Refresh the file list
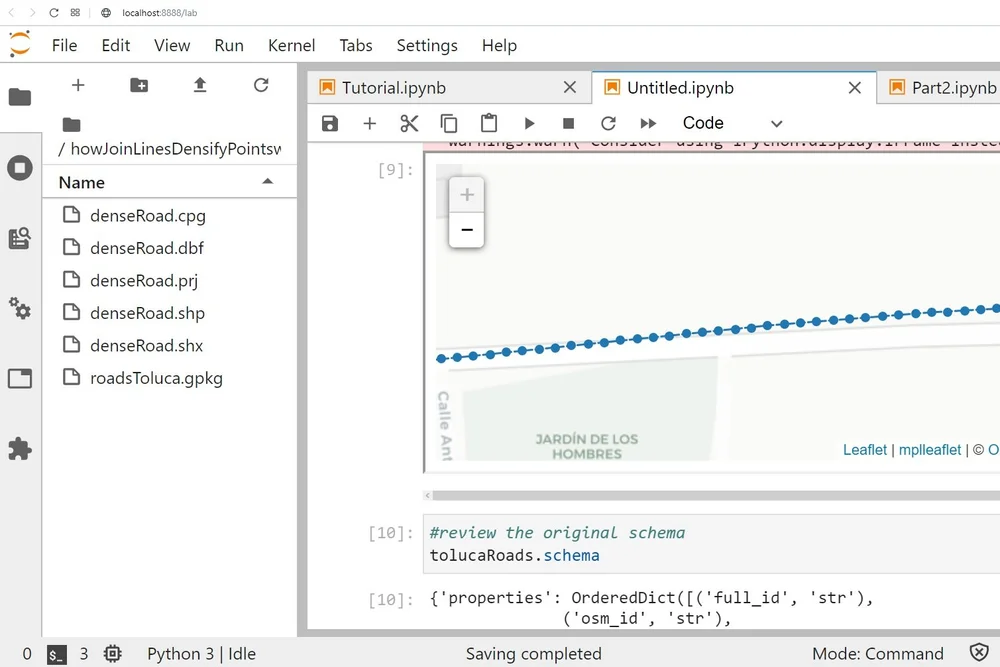This screenshot has width=1000, height=667. tap(261, 85)
